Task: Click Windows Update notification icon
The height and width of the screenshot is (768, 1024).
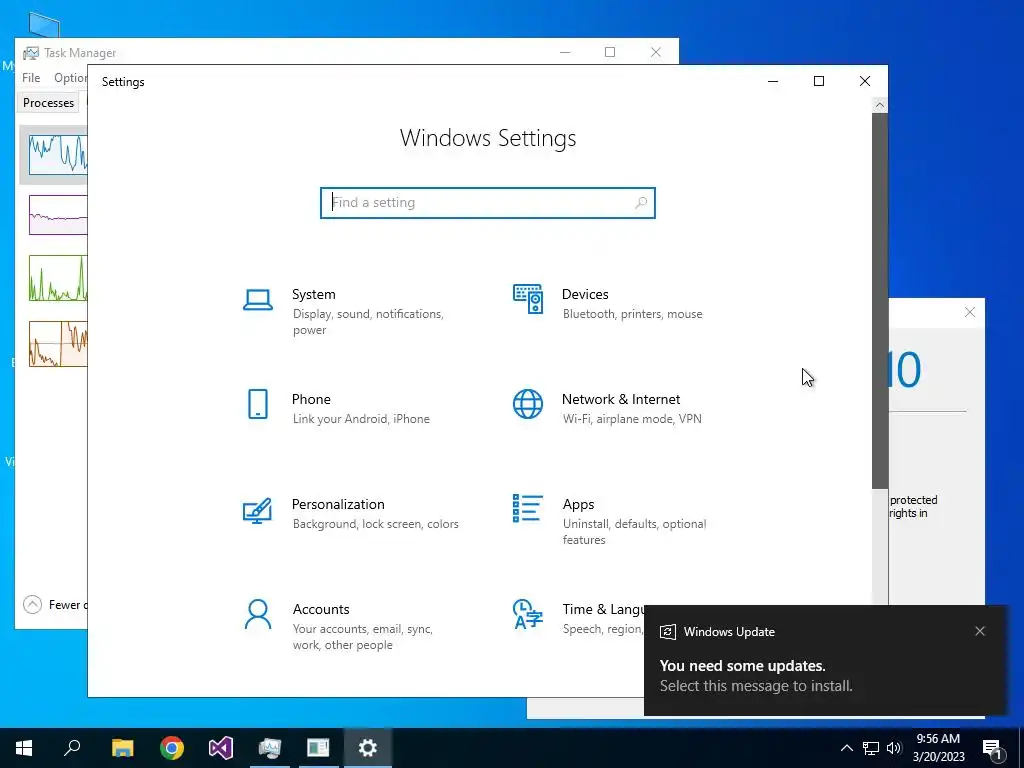Action: [667, 632]
